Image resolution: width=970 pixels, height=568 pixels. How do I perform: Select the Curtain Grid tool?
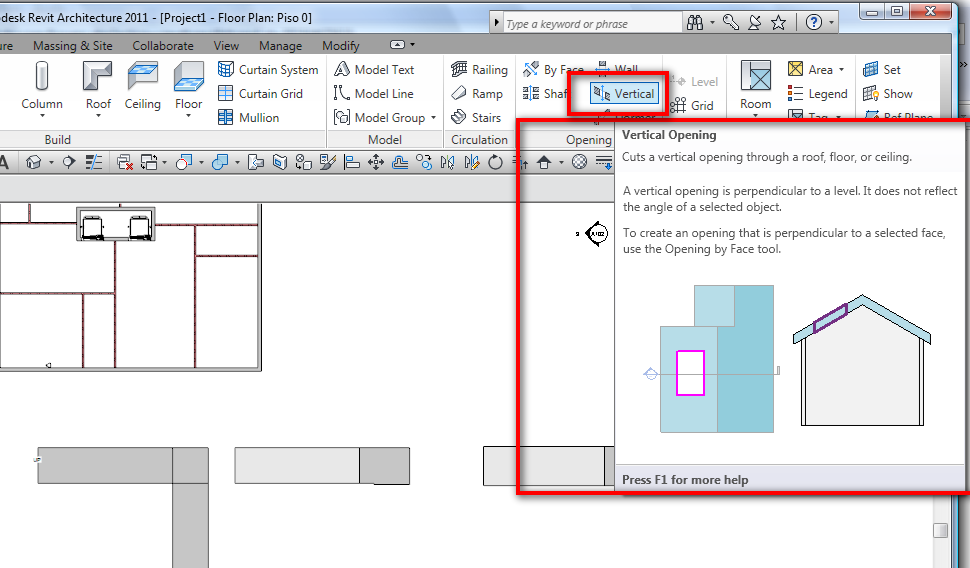(260, 93)
